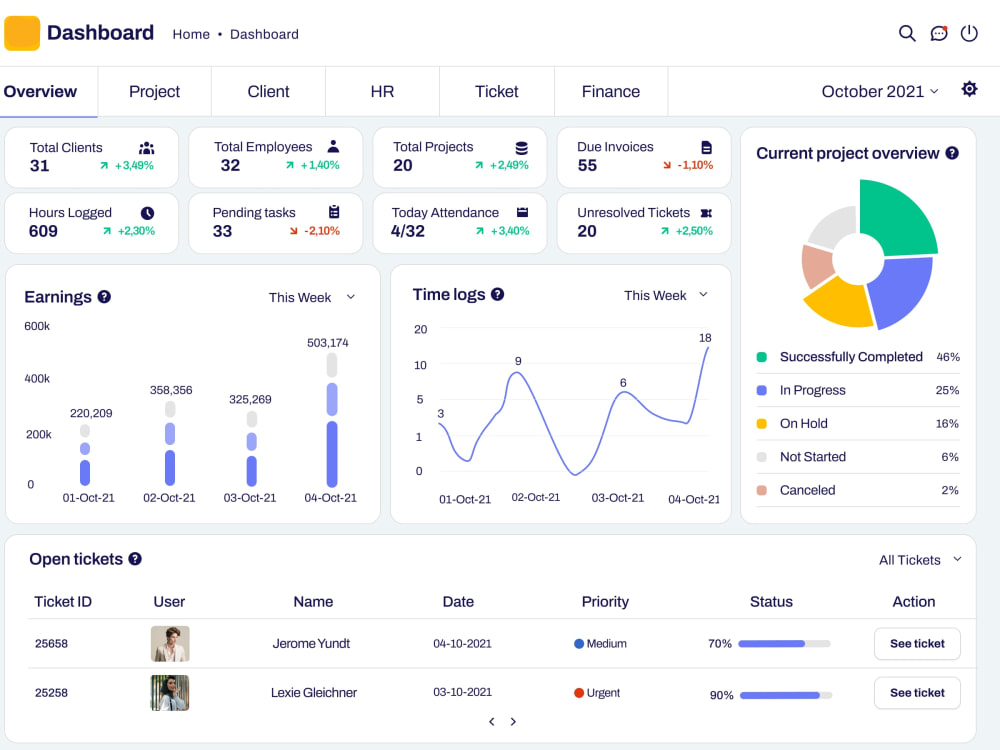The width and height of the screenshot is (1000, 750).
Task: Click the orange Dashboard logo square
Action: point(22,33)
